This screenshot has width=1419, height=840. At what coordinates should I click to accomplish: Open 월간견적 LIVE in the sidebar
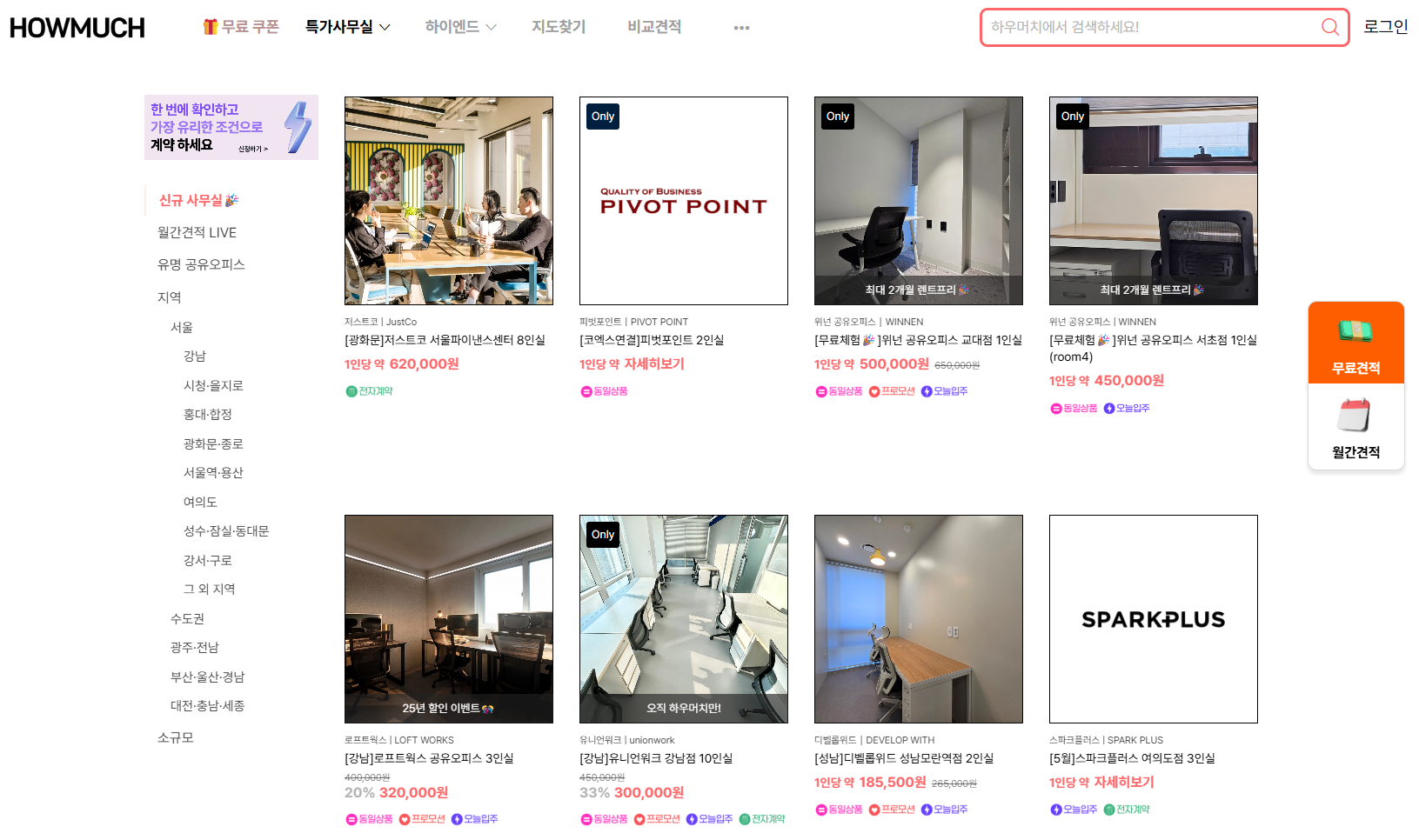tap(197, 232)
